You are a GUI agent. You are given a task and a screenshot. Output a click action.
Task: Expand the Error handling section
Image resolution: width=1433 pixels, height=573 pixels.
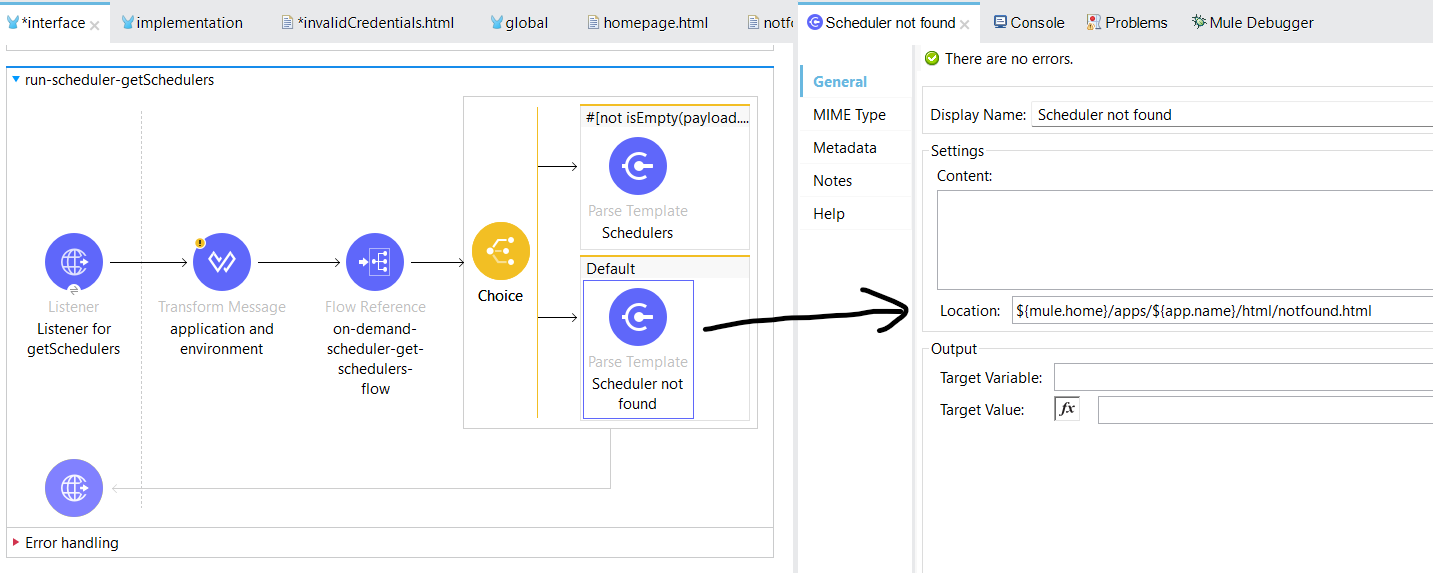point(16,543)
